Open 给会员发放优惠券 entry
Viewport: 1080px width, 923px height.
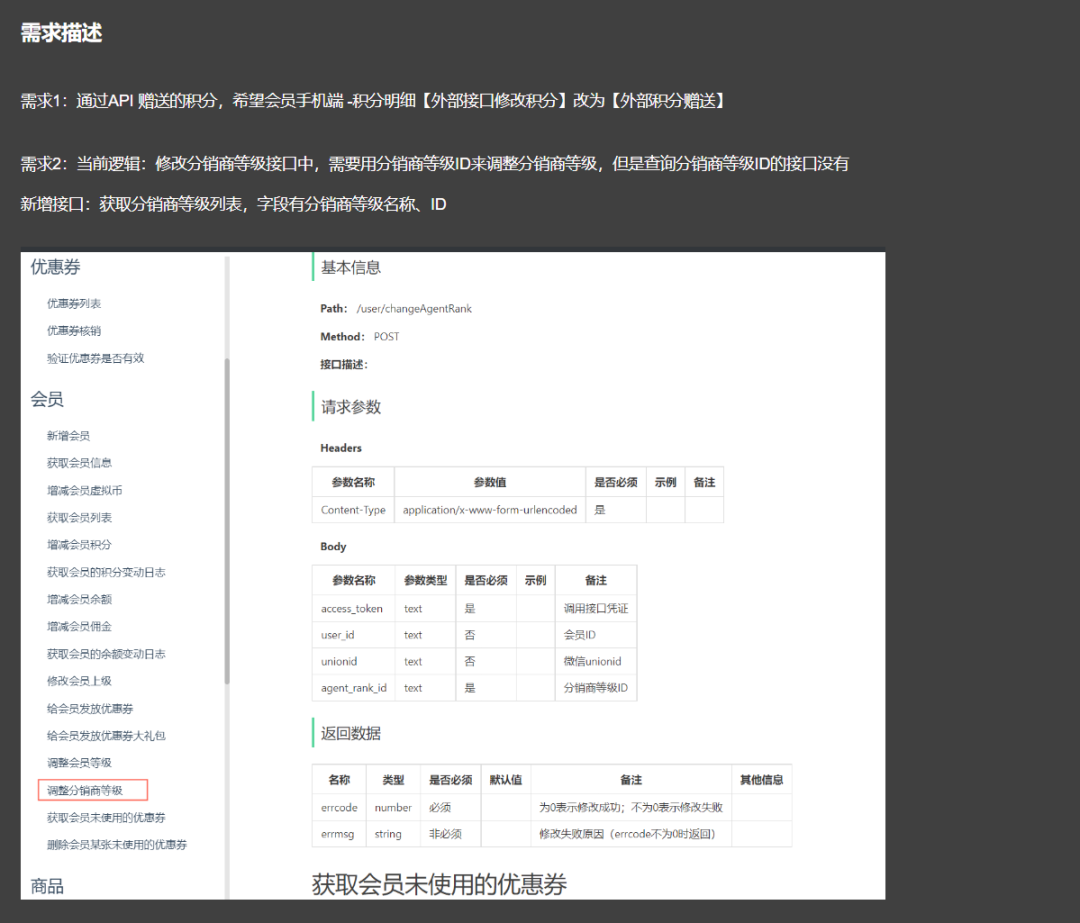point(90,709)
